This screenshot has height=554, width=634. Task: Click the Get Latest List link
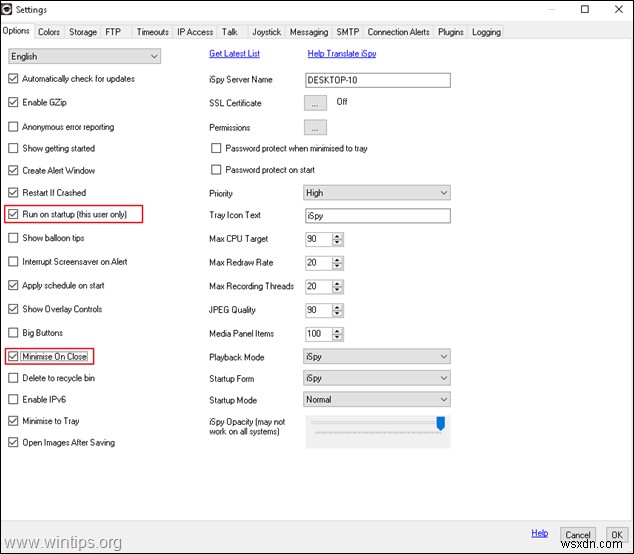click(235, 53)
